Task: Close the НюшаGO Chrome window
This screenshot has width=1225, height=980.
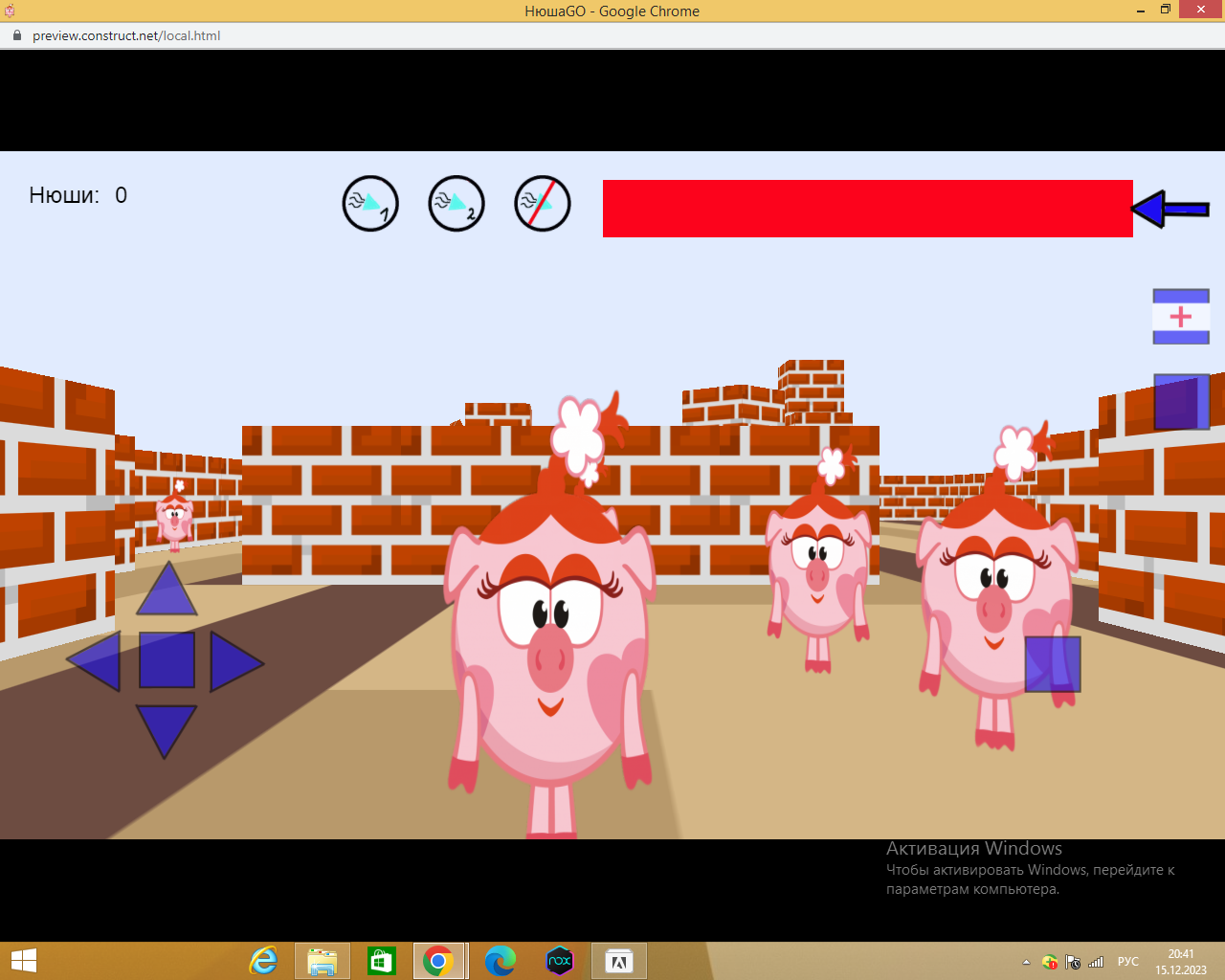Action: click(x=1201, y=10)
